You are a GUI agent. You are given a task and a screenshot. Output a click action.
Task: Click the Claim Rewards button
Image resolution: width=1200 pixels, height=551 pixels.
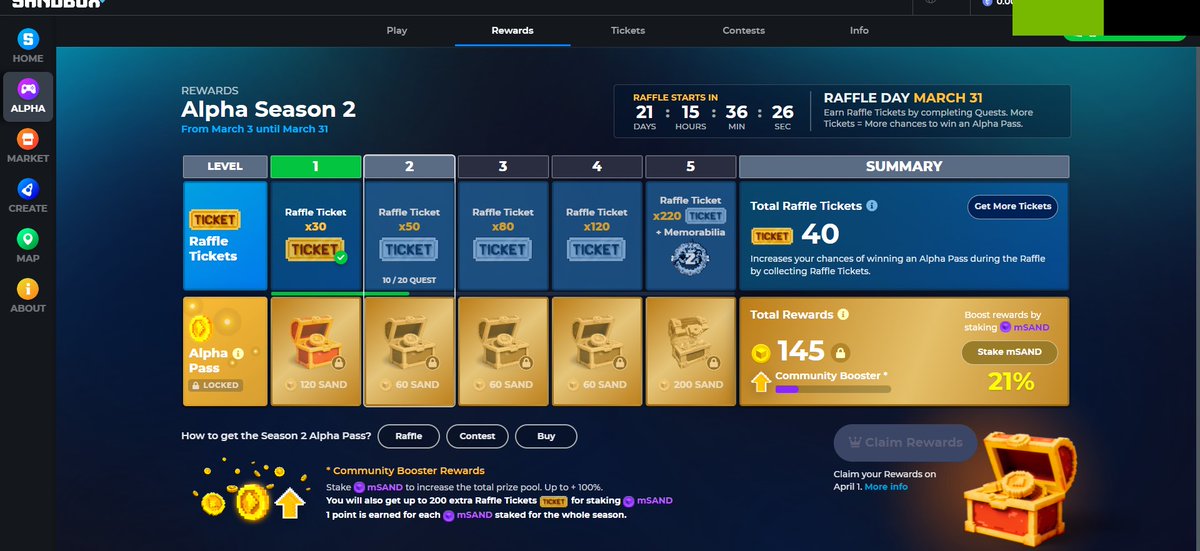(x=905, y=442)
